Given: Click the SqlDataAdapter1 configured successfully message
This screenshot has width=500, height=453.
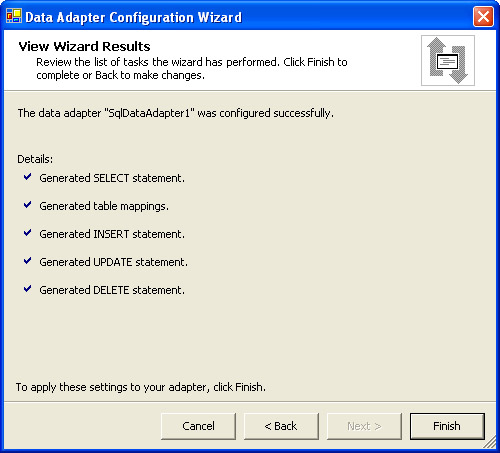Looking at the screenshot, I should click(176, 113).
